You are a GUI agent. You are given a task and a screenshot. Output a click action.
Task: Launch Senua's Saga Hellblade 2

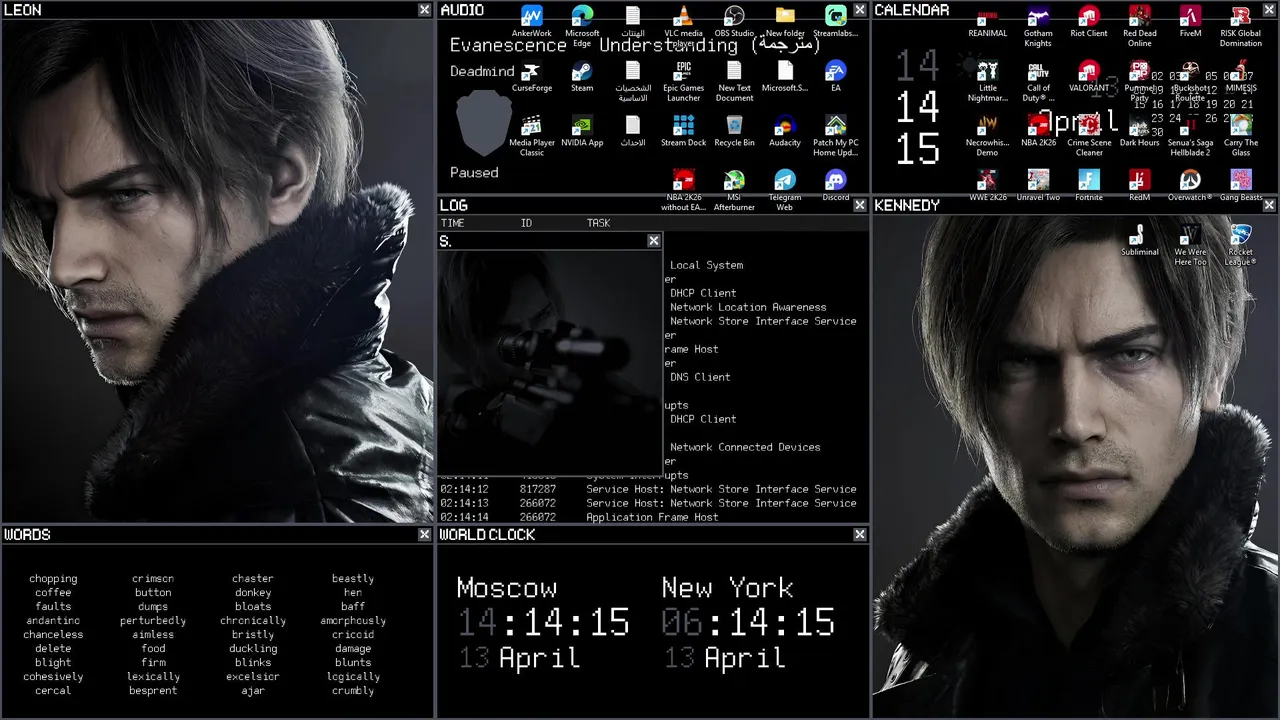[x=1190, y=135]
